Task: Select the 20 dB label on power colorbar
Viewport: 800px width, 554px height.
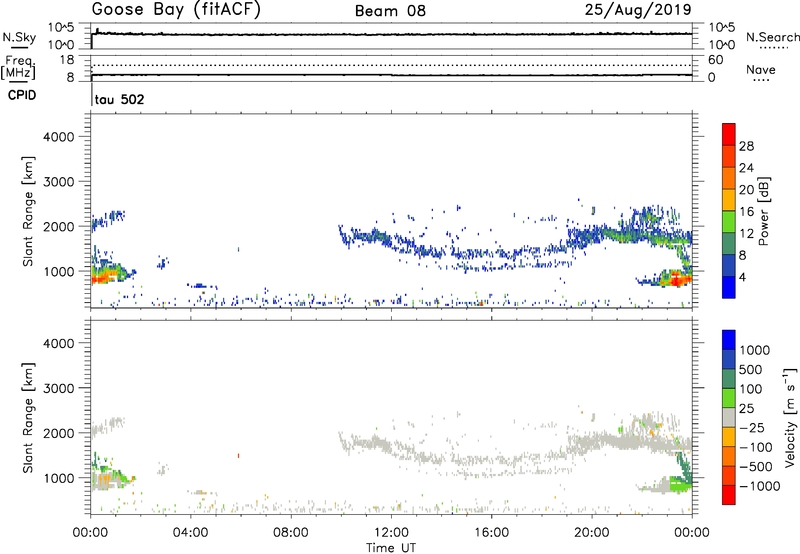Action: (746, 190)
